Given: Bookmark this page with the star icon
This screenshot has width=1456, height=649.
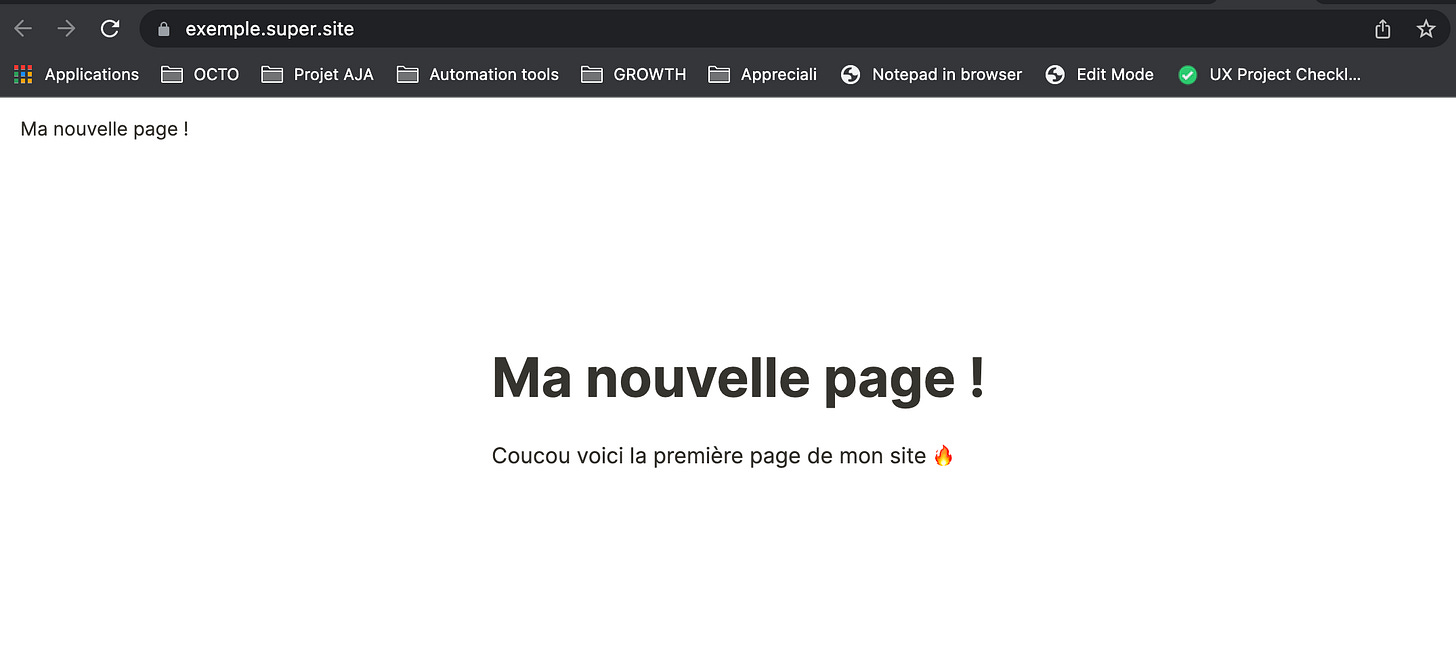Looking at the screenshot, I should click(x=1426, y=29).
